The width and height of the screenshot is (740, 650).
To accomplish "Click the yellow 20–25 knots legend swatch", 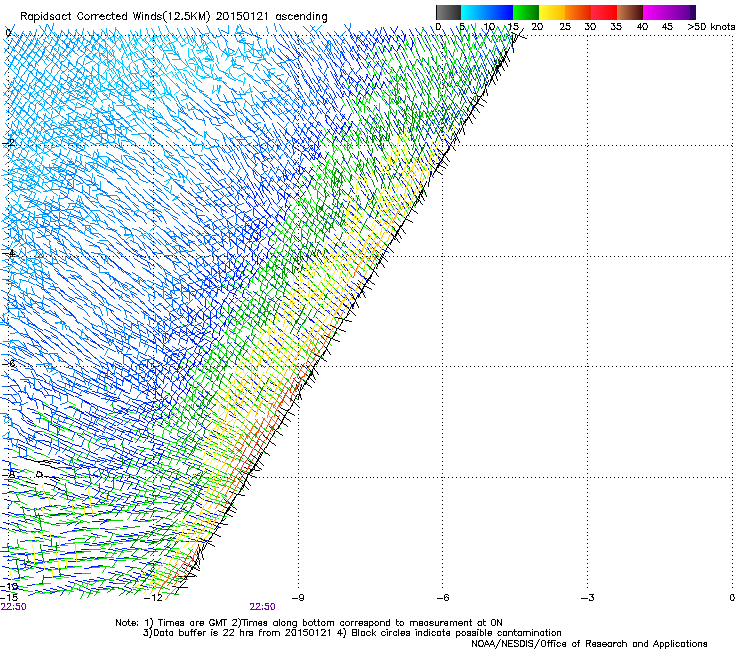I will point(552,12).
